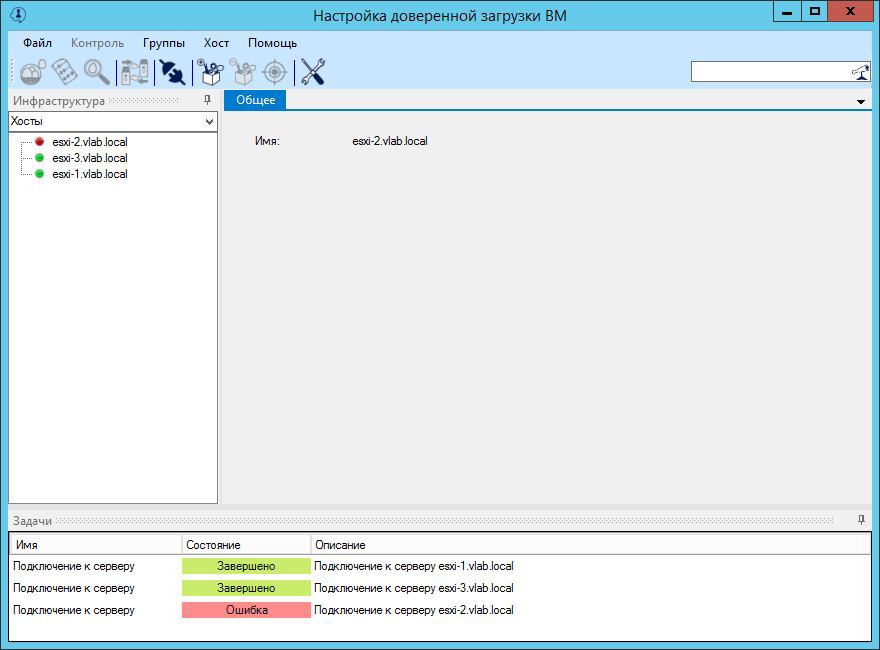Click the application icon in title bar
The width and height of the screenshot is (880, 650).
pos(18,14)
